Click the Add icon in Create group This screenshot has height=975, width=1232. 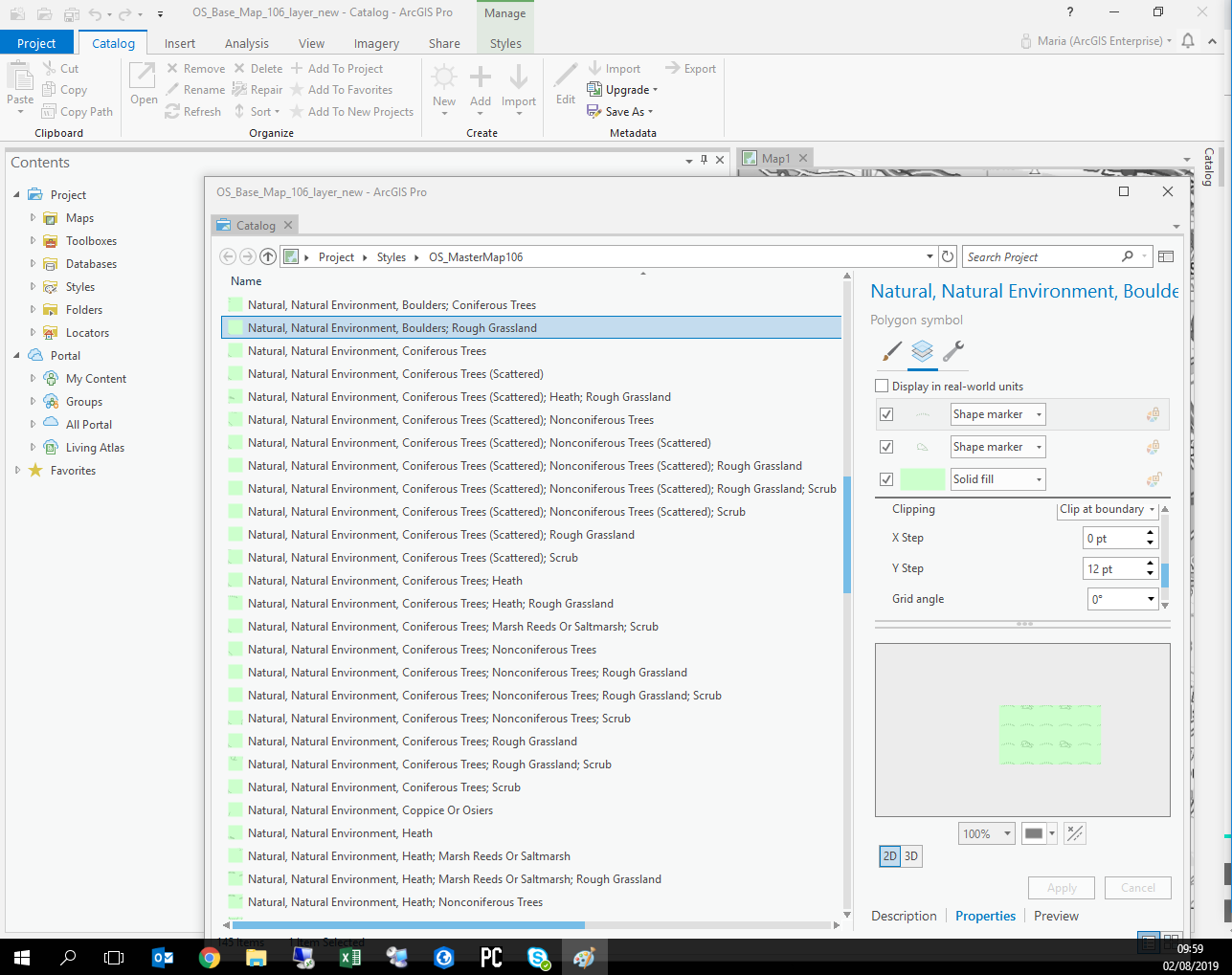click(x=481, y=78)
